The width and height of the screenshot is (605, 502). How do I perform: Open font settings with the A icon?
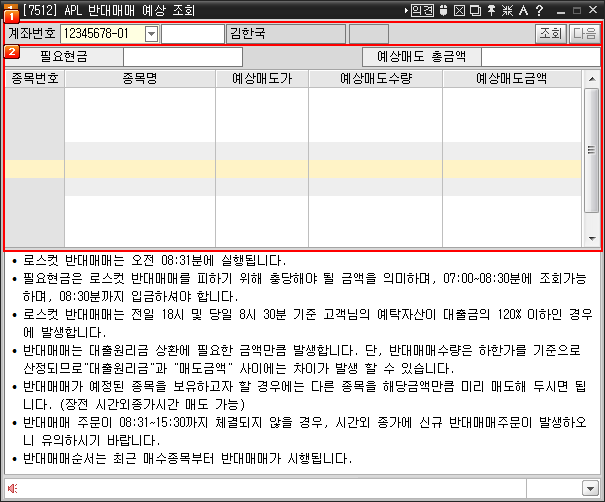(x=524, y=10)
